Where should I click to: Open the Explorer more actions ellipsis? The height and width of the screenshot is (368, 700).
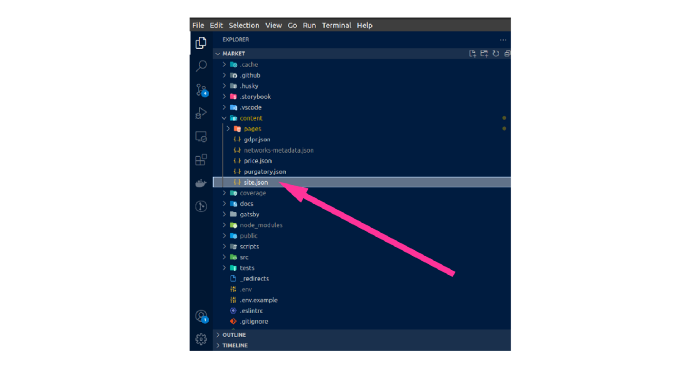pyautogui.click(x=503, y=40)
